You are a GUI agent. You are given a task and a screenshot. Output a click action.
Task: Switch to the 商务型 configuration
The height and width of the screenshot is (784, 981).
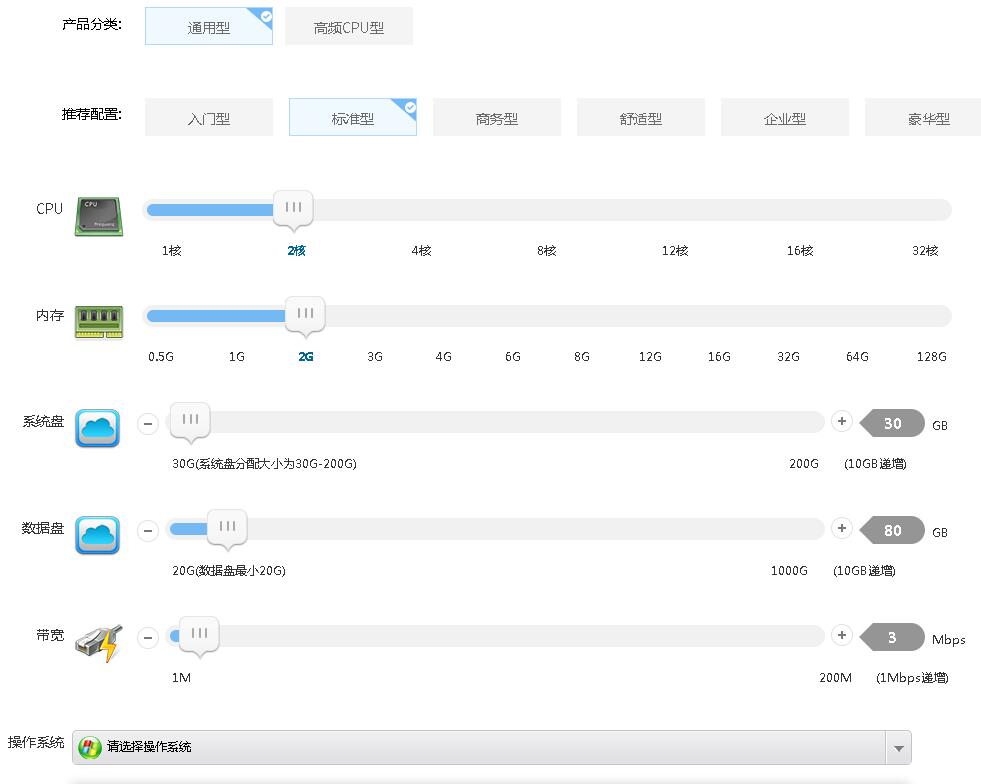[497, 118]
